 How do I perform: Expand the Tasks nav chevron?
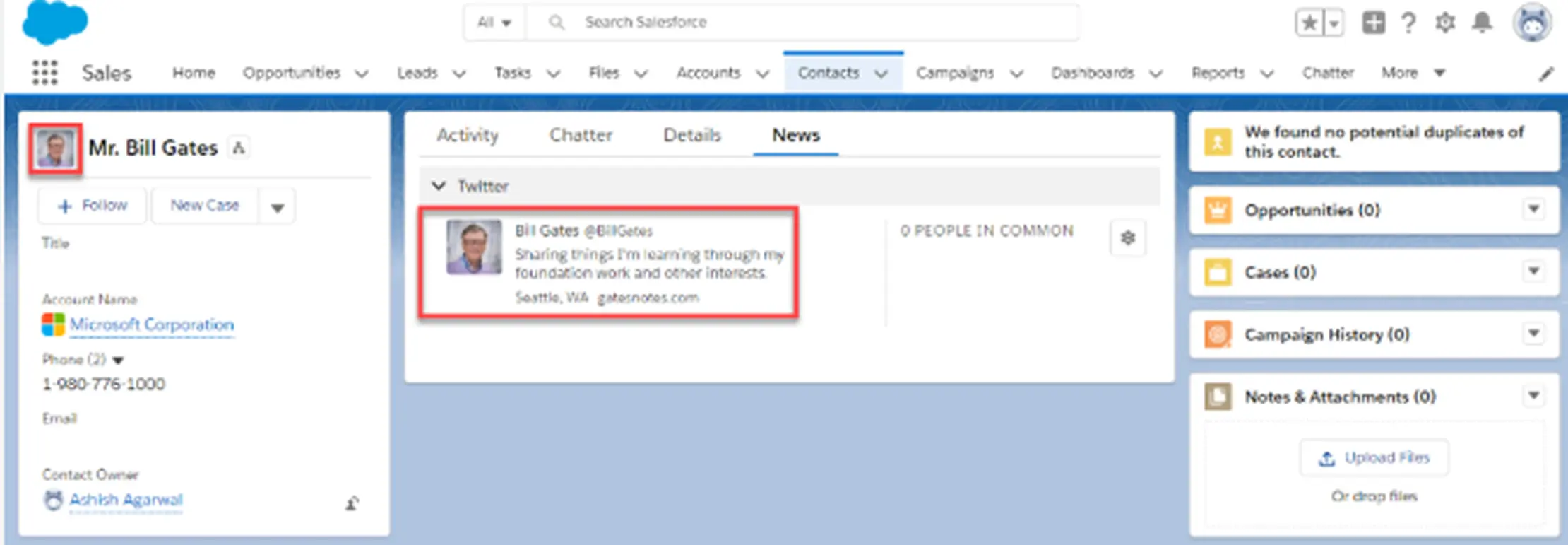click(553, 74)
